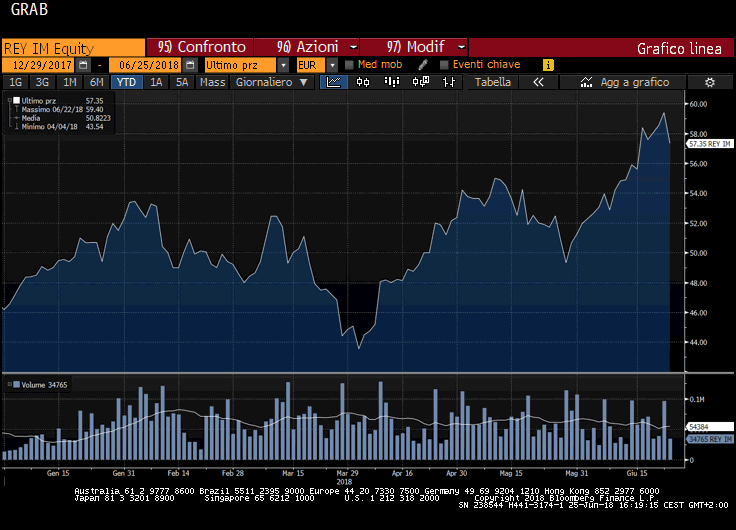The width and height of the screenshot is (736, 530).
Task: Select the OHLC tick chart icon
Action: [449, 82]
